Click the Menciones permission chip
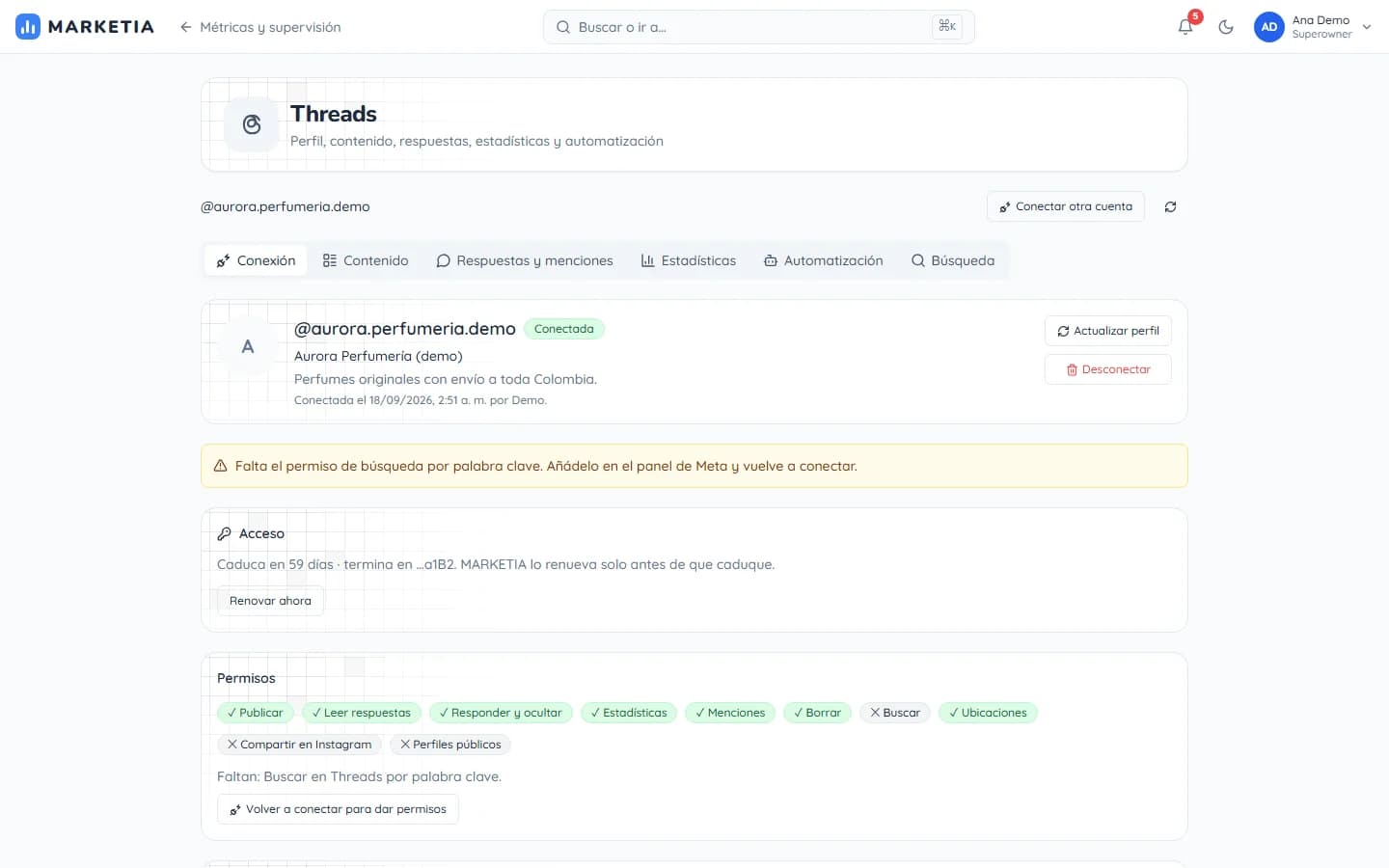Viewport: 1389px width, 868px height. [x=730, y=713]
